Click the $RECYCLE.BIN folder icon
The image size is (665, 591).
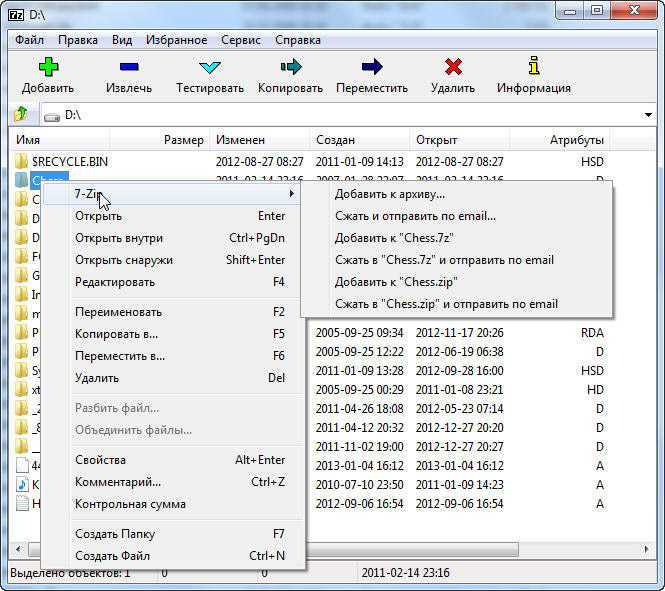pos(20,162)
